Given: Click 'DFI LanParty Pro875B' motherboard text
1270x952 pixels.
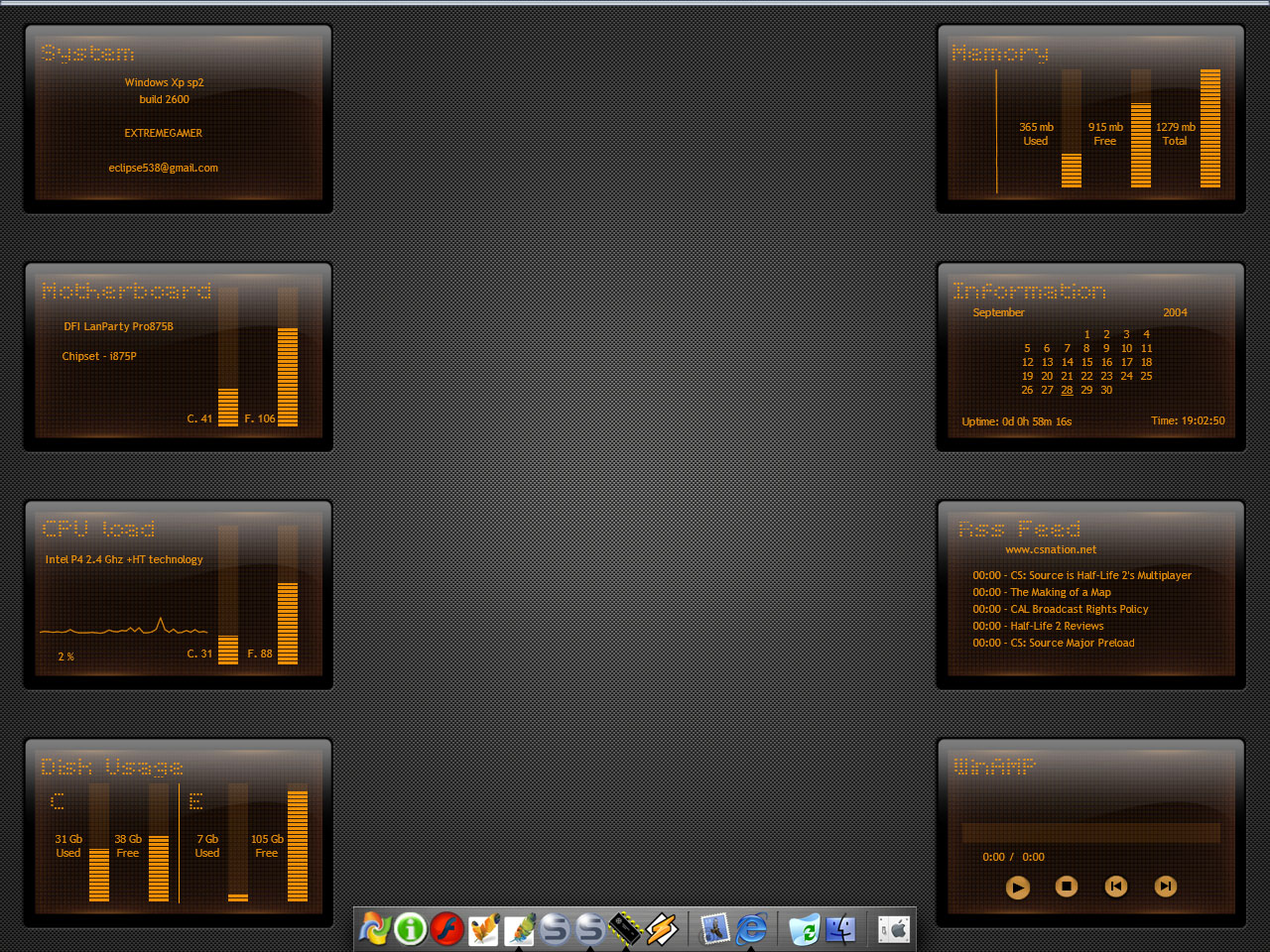Looking at the screenshot, I should [x=118, y=326].
